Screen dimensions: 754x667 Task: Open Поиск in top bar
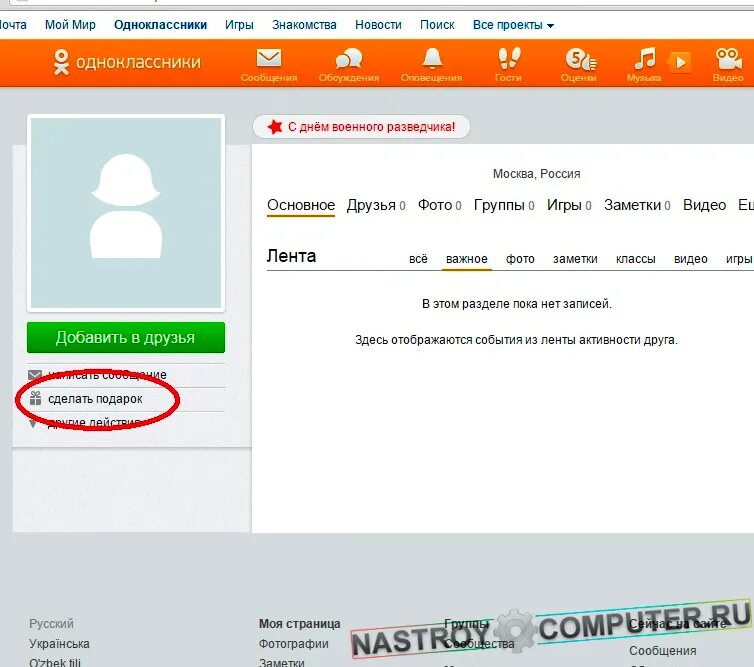click(437, 25)
